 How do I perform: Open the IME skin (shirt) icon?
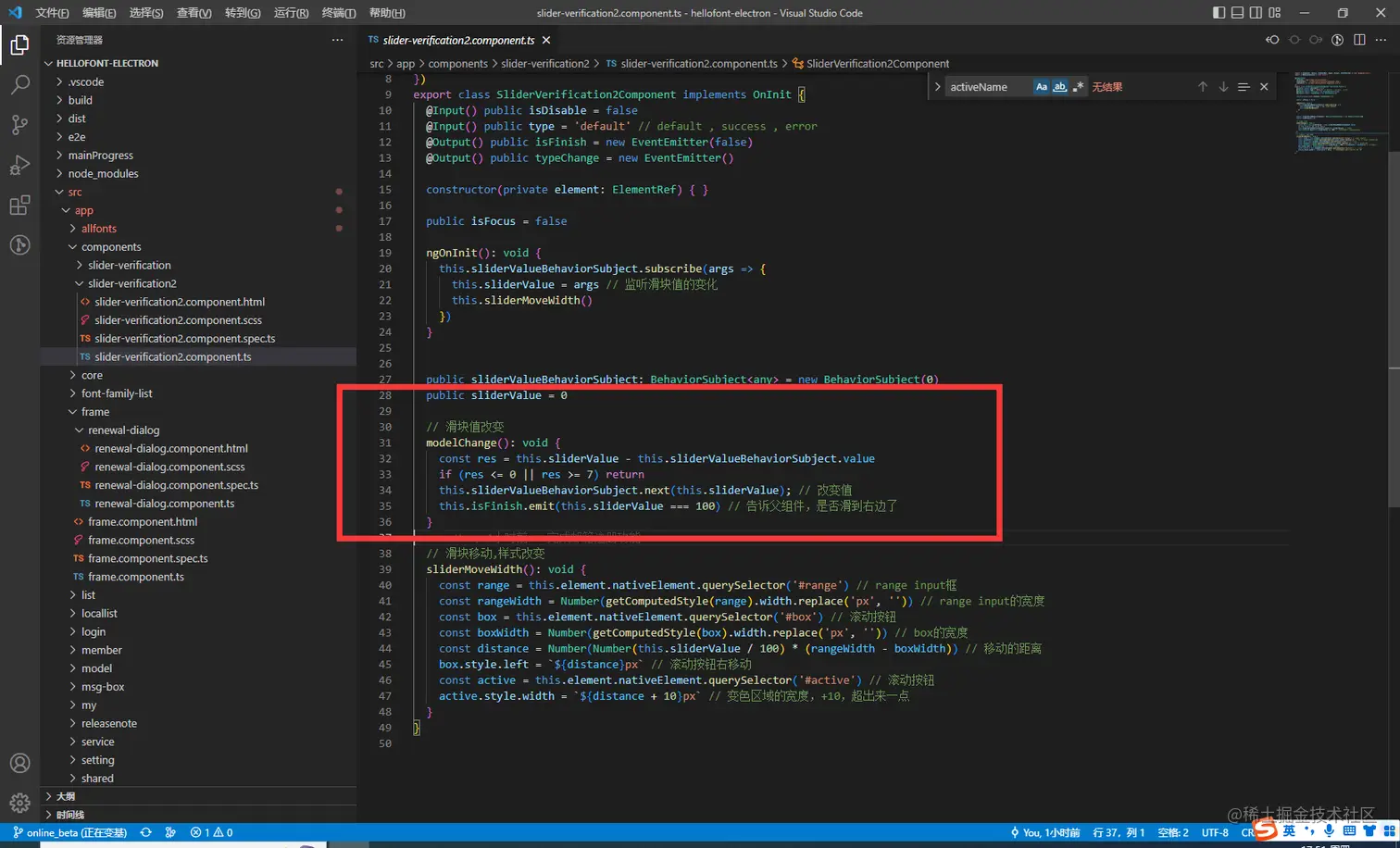pyautogui.click(x=1369, y=830)
